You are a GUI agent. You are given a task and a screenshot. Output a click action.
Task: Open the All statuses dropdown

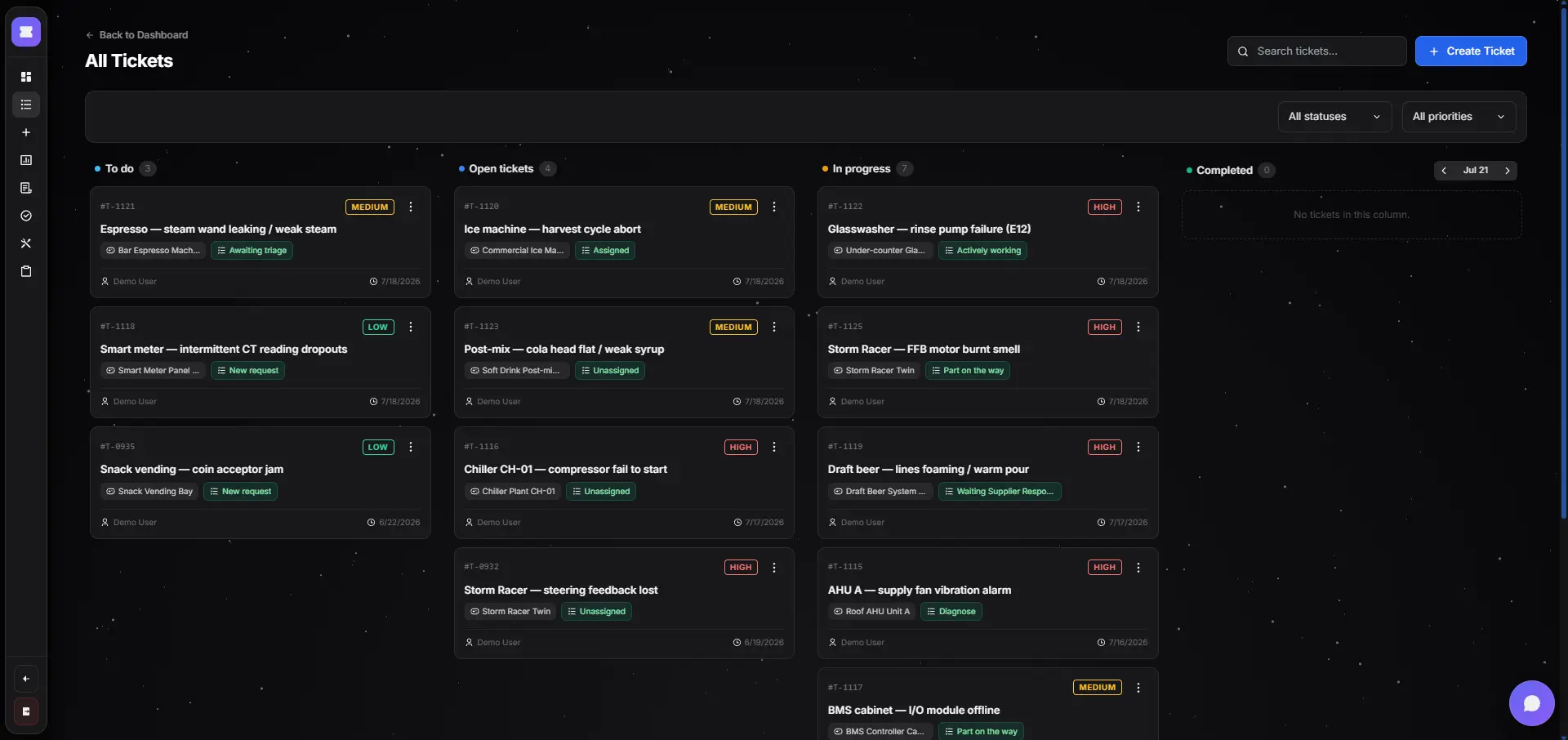tap(1334, 117)
